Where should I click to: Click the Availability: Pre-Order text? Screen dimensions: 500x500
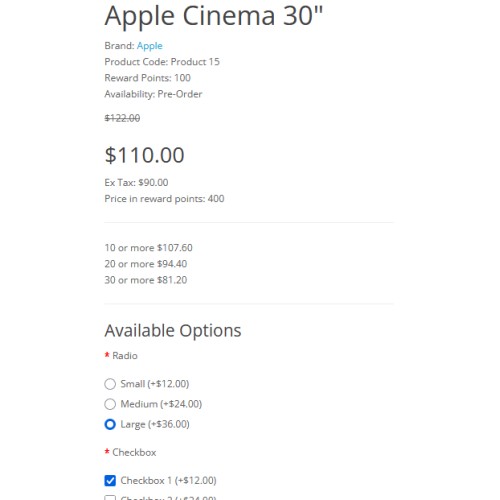153,94
